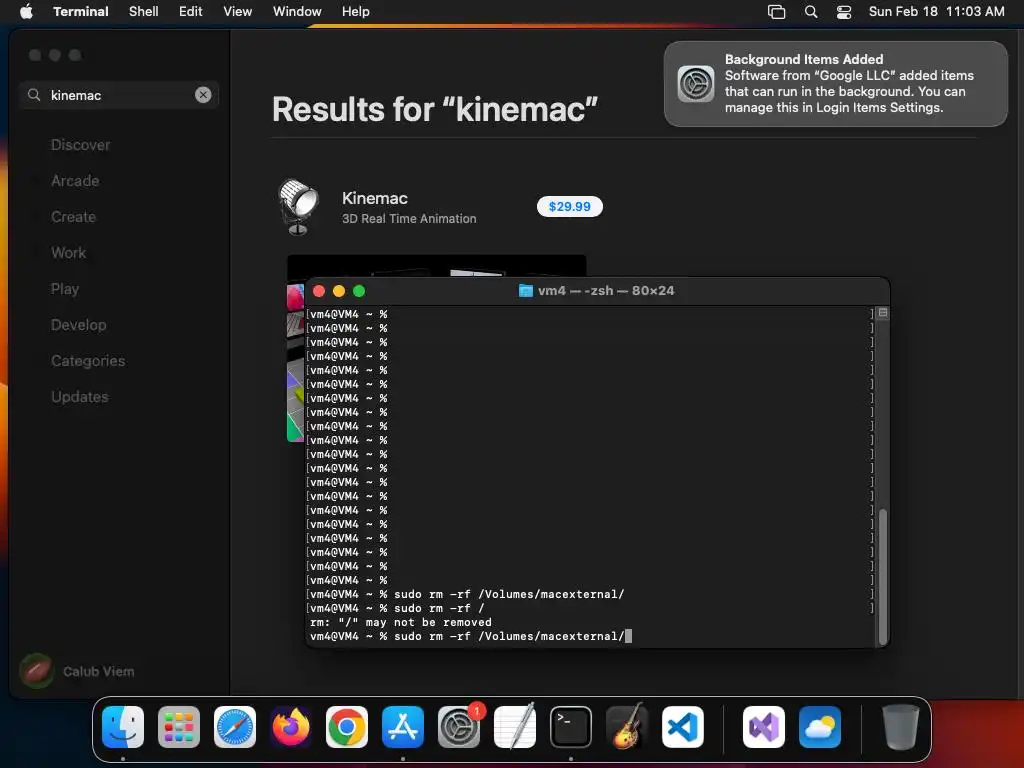Image resolution: width=1024 pixels, height=768 pixels.
Task: Open Updates in App Store sidebar
Action: (x=80, y=396)
